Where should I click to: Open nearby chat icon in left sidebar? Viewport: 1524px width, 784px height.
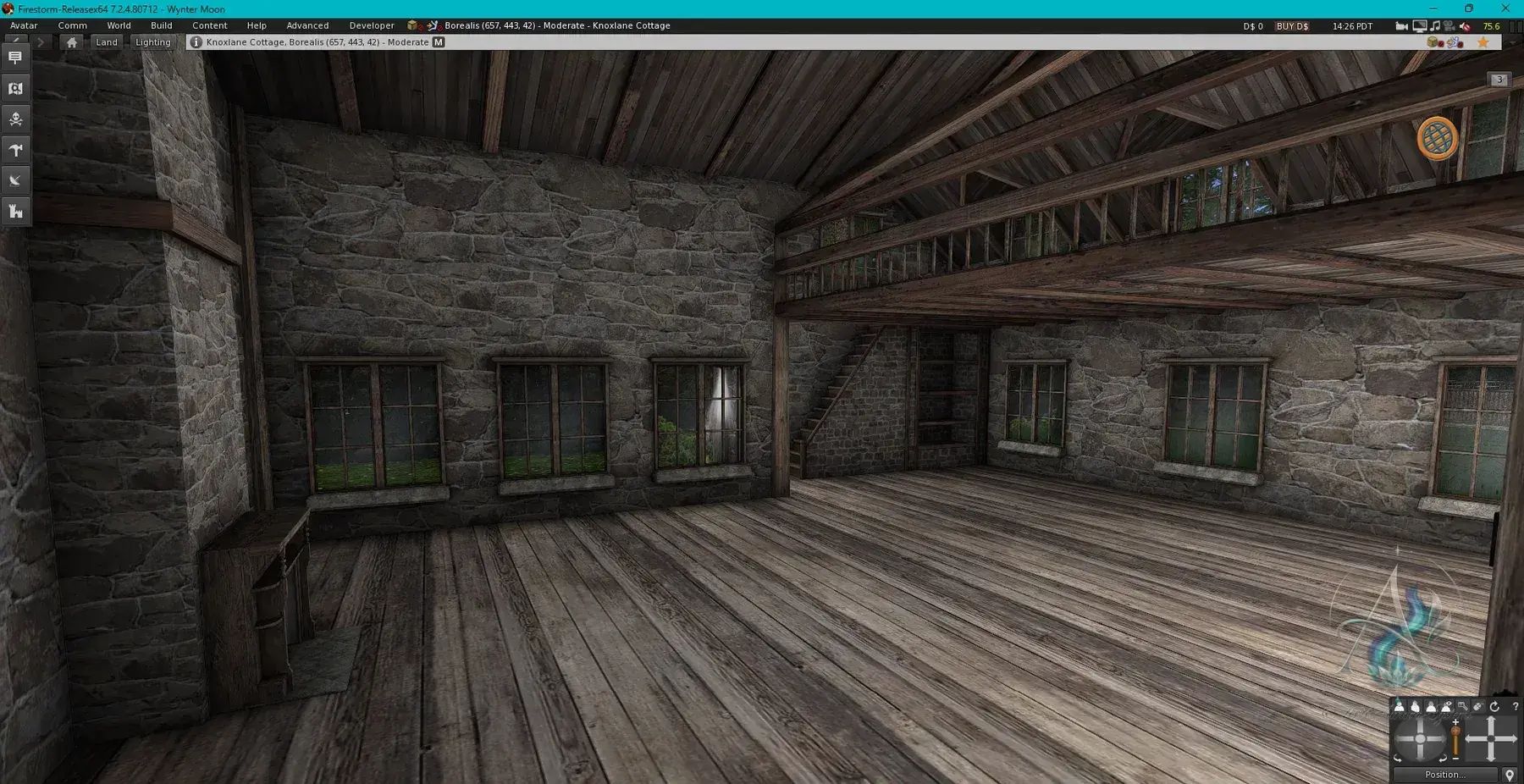pyautogui.click(x=15, y=58)
